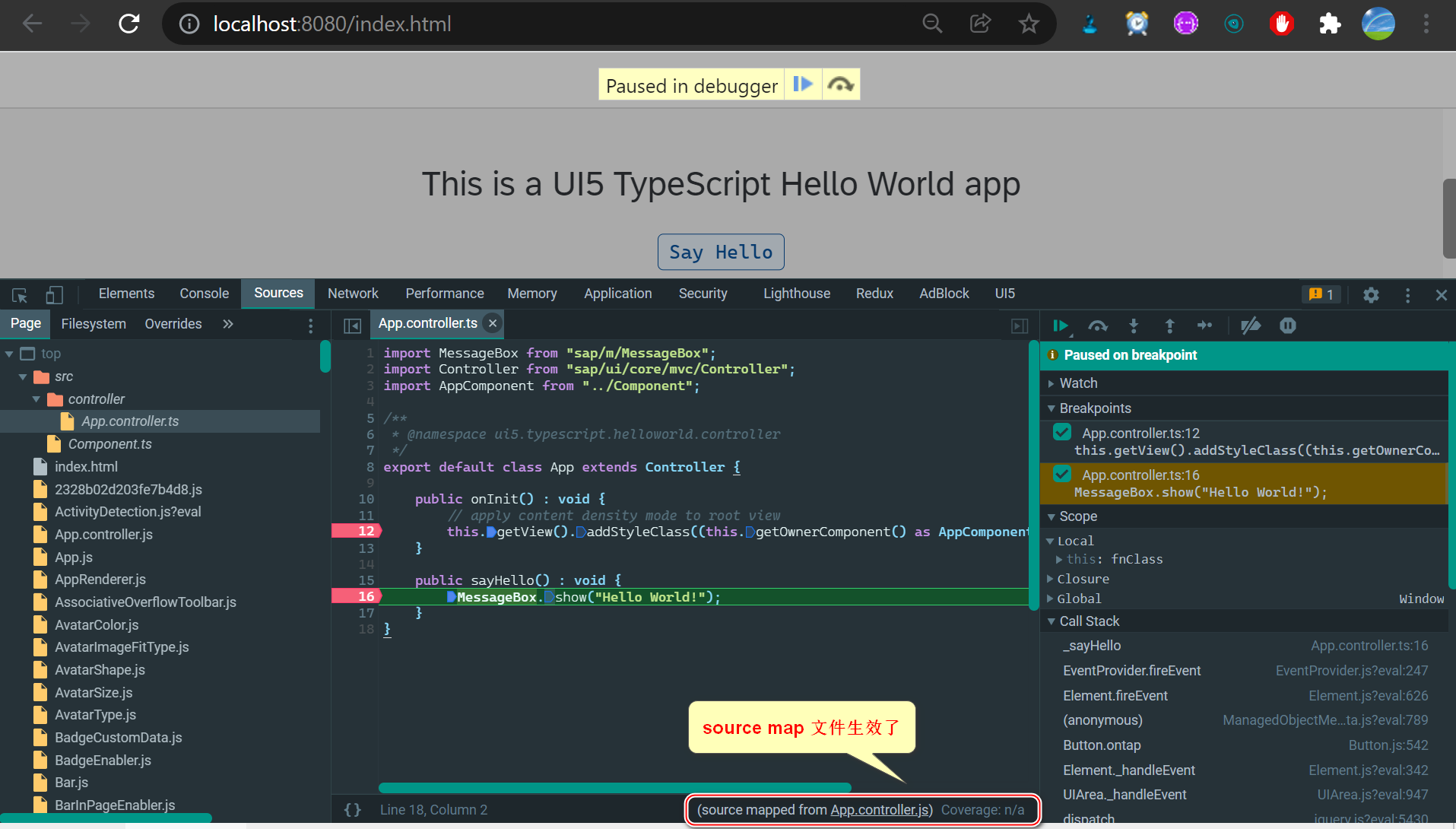Show more navigator tabs with chevron
Screen dimensions: 1456x829
coord(227,324)
